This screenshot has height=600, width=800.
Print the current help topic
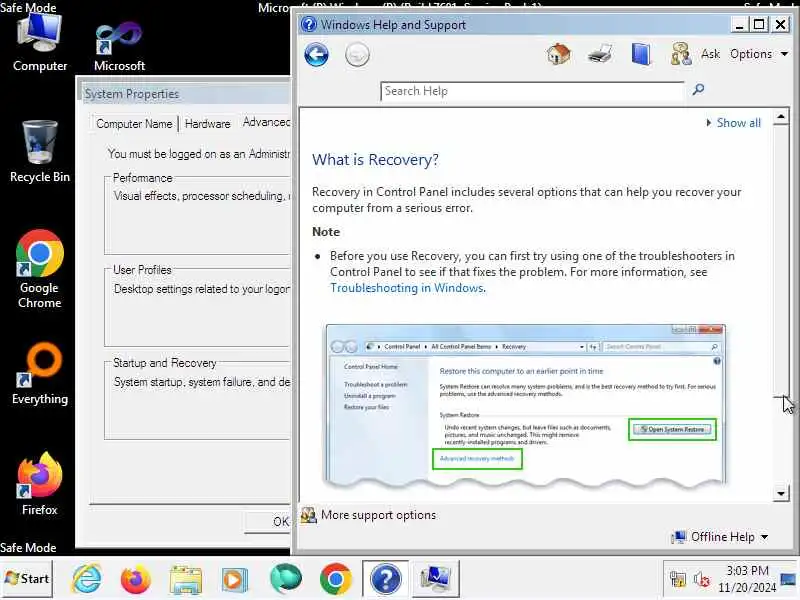tap(600, 54)
